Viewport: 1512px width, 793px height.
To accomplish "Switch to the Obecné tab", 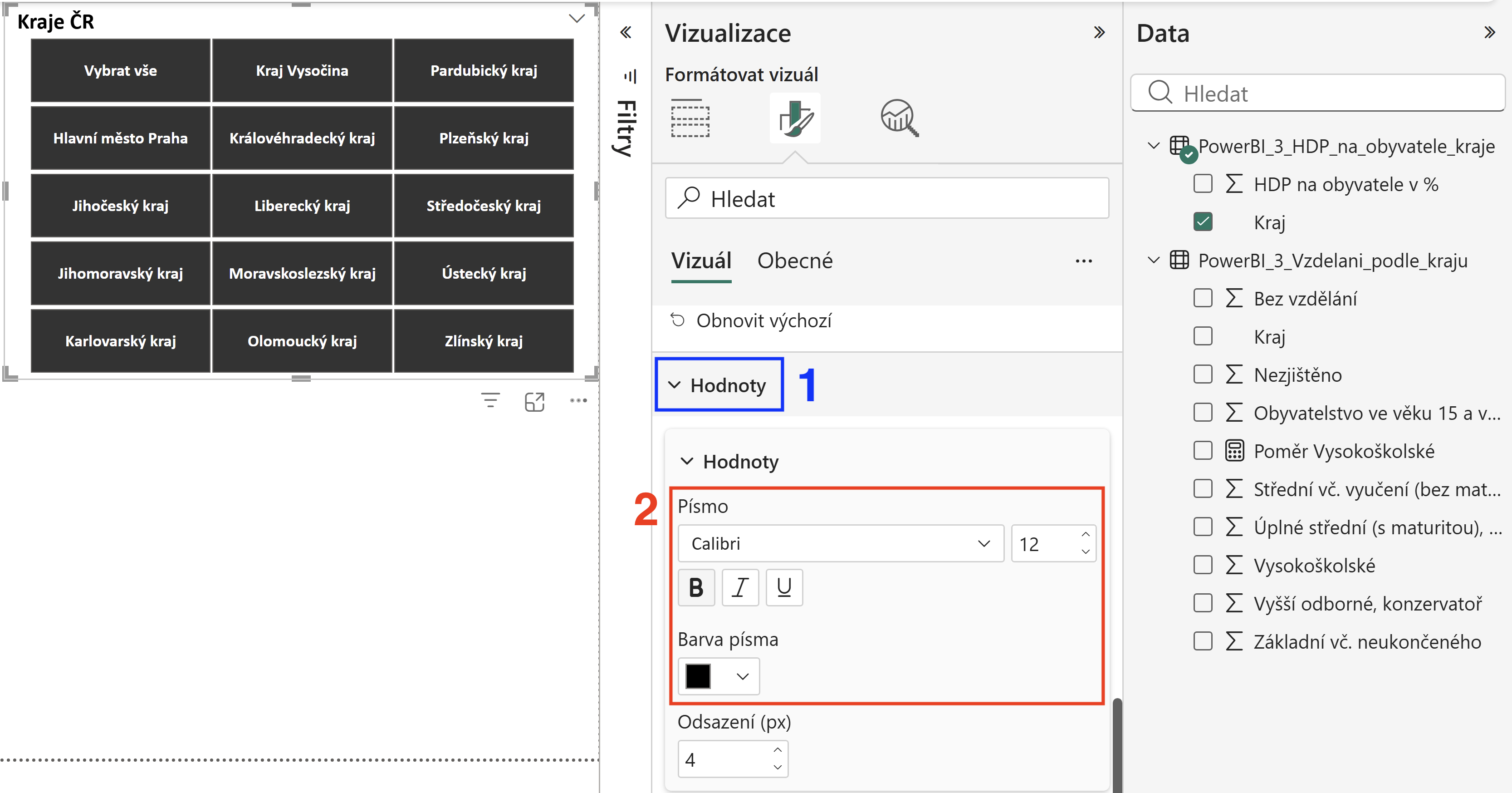I will click(x=795, y=261).
